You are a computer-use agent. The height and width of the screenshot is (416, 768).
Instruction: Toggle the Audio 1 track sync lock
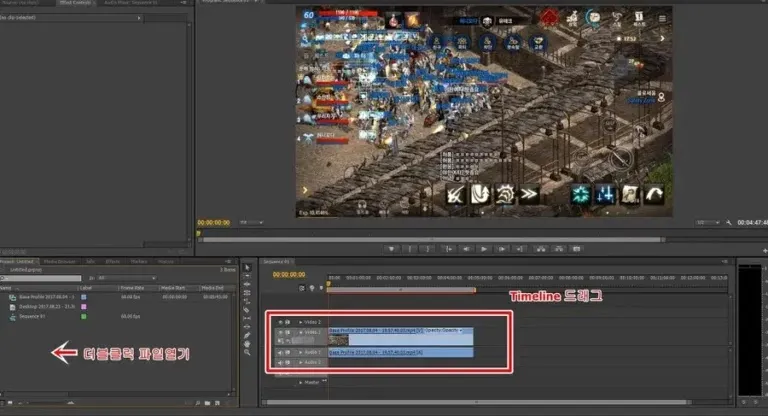click(x=288, y=353)
